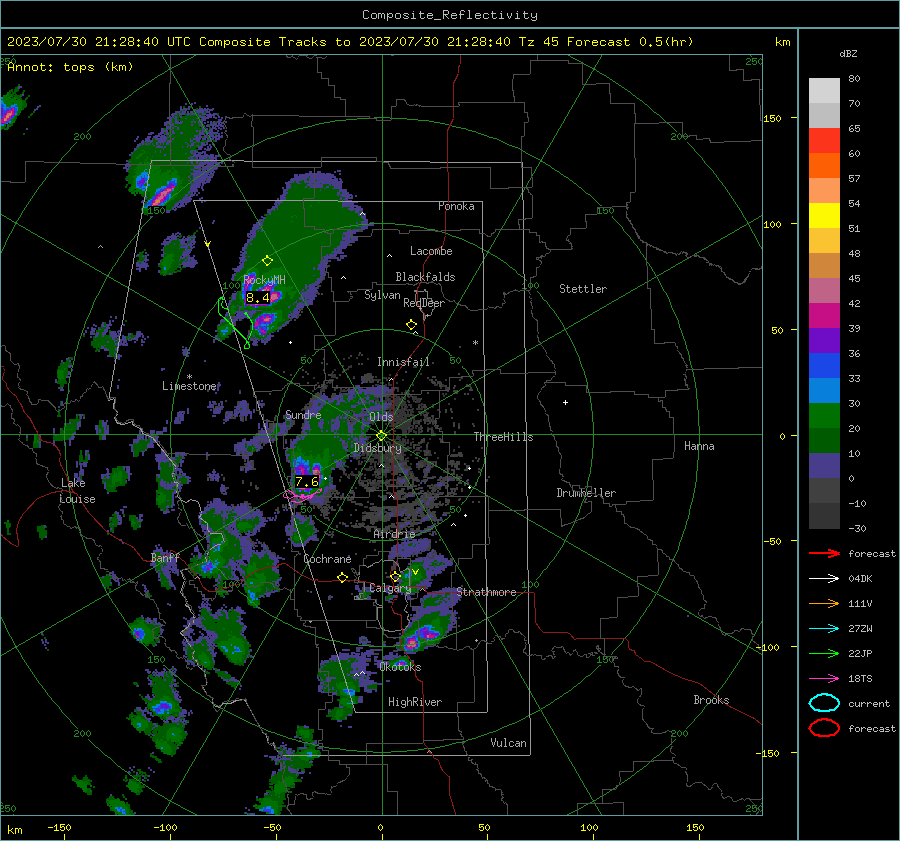Viewport: 900px width, 841px height.
Task: Click the Lacombe city label
Action: tap(431, 251)
